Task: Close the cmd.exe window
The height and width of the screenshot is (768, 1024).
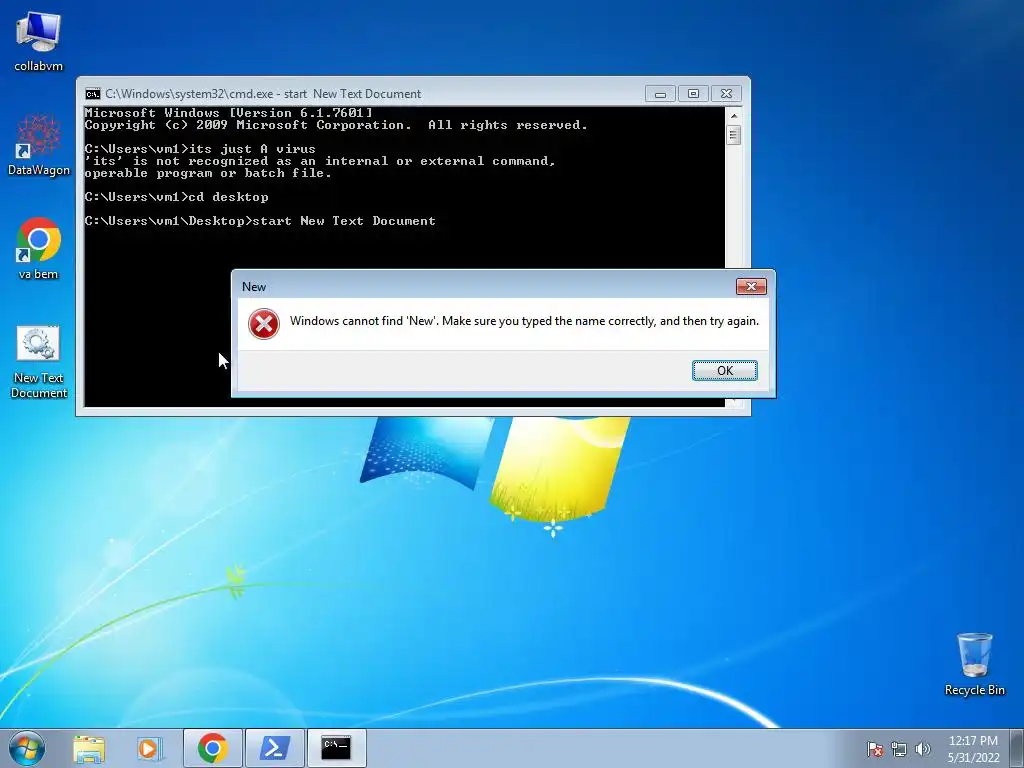Action: point(726,94)
